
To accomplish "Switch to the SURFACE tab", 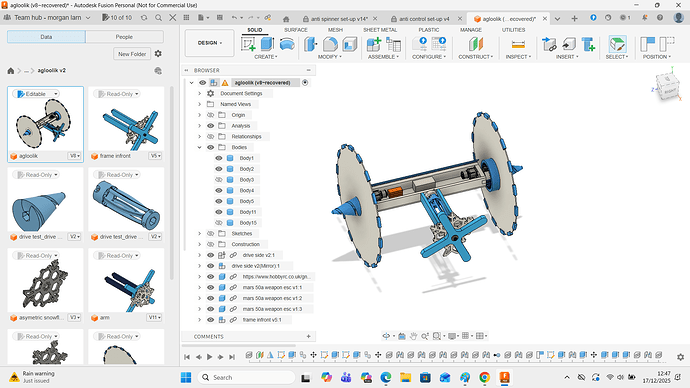I will click(x=296, y=30).
